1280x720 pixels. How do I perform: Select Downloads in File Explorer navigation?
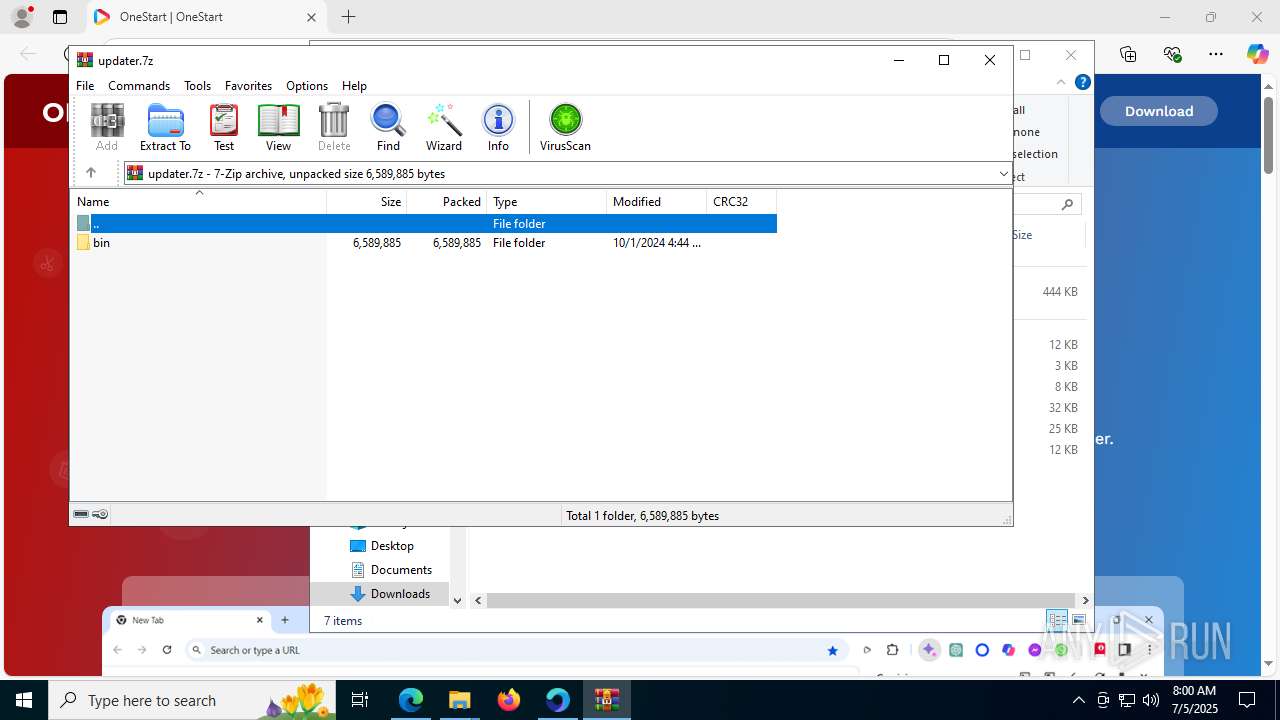click(390, 594)
